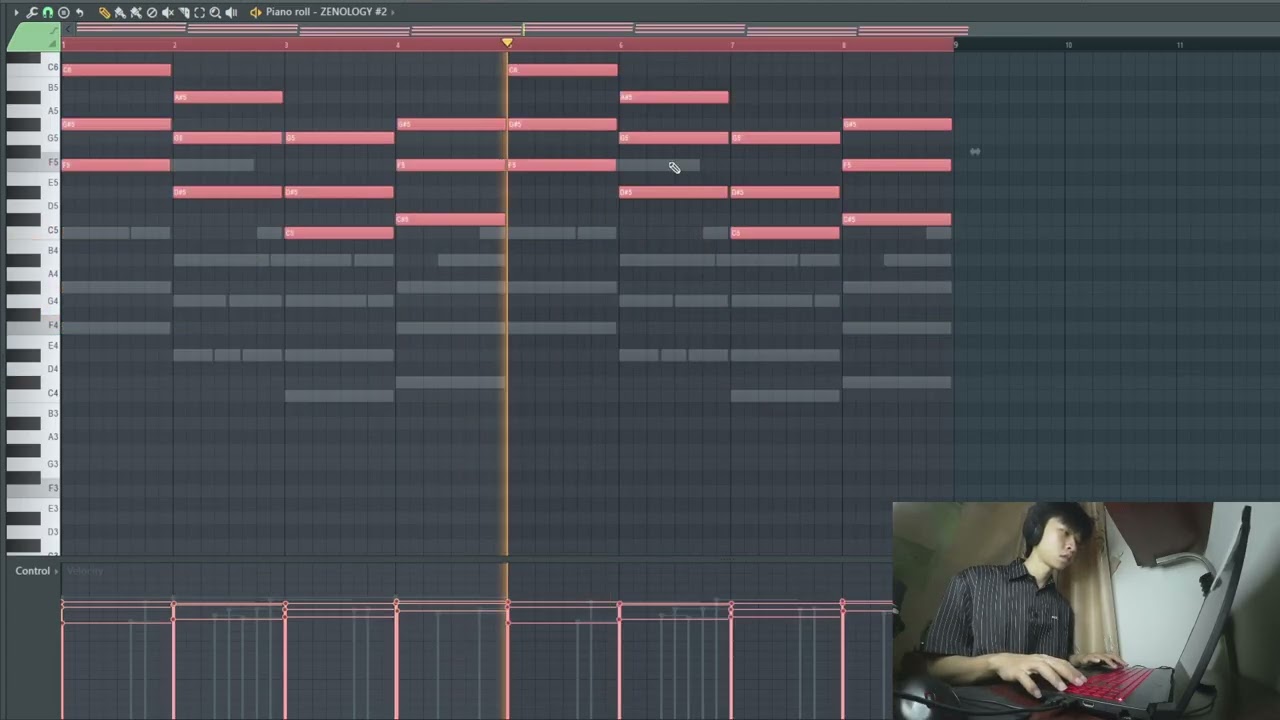The height and width of the screenshot is (720, 1280).
Task: Select the Paint brush tool
Action: [x=120, y=13]
